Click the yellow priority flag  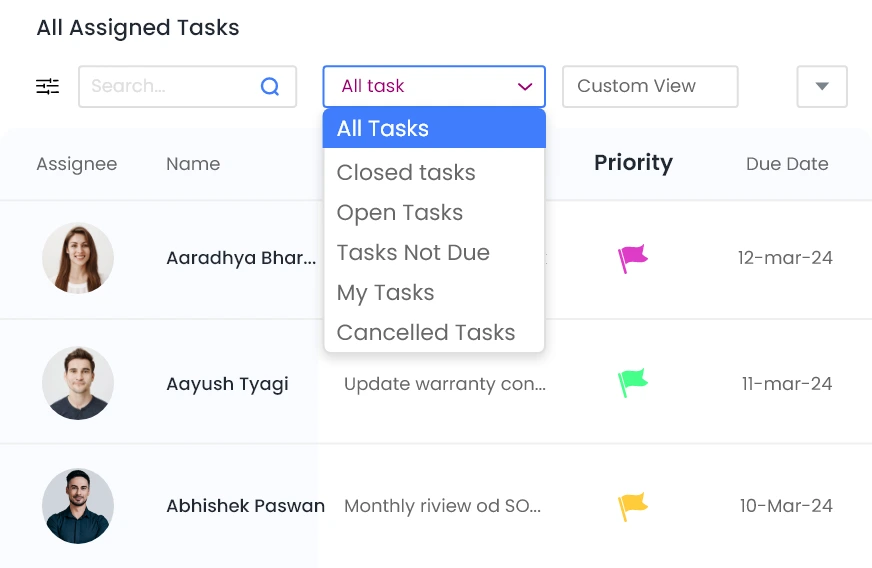[632, 507]
